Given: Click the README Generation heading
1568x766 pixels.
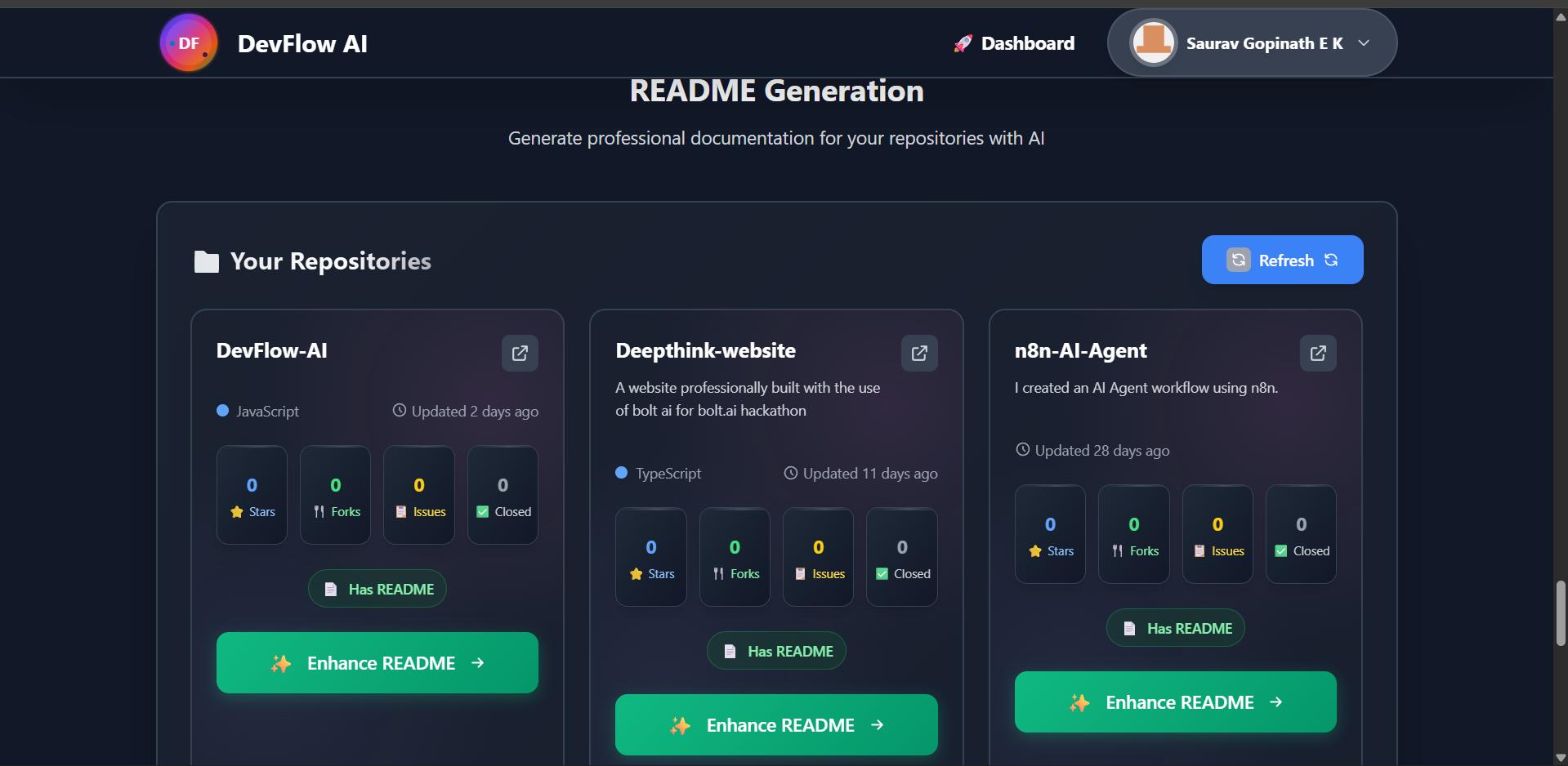Looking at the screenshot, I should click(776, 91).
